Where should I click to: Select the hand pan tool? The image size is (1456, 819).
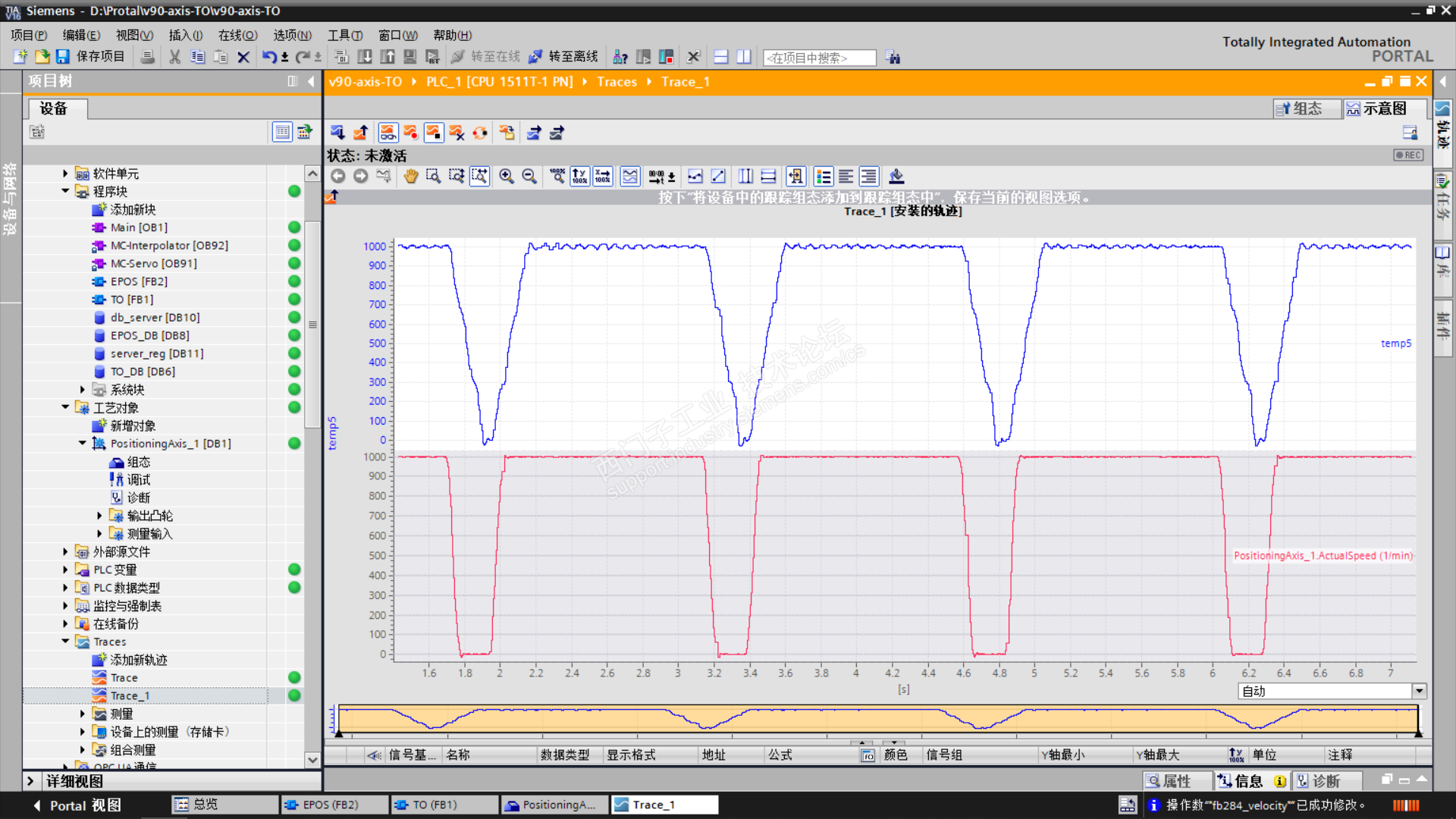pos(410,177)
